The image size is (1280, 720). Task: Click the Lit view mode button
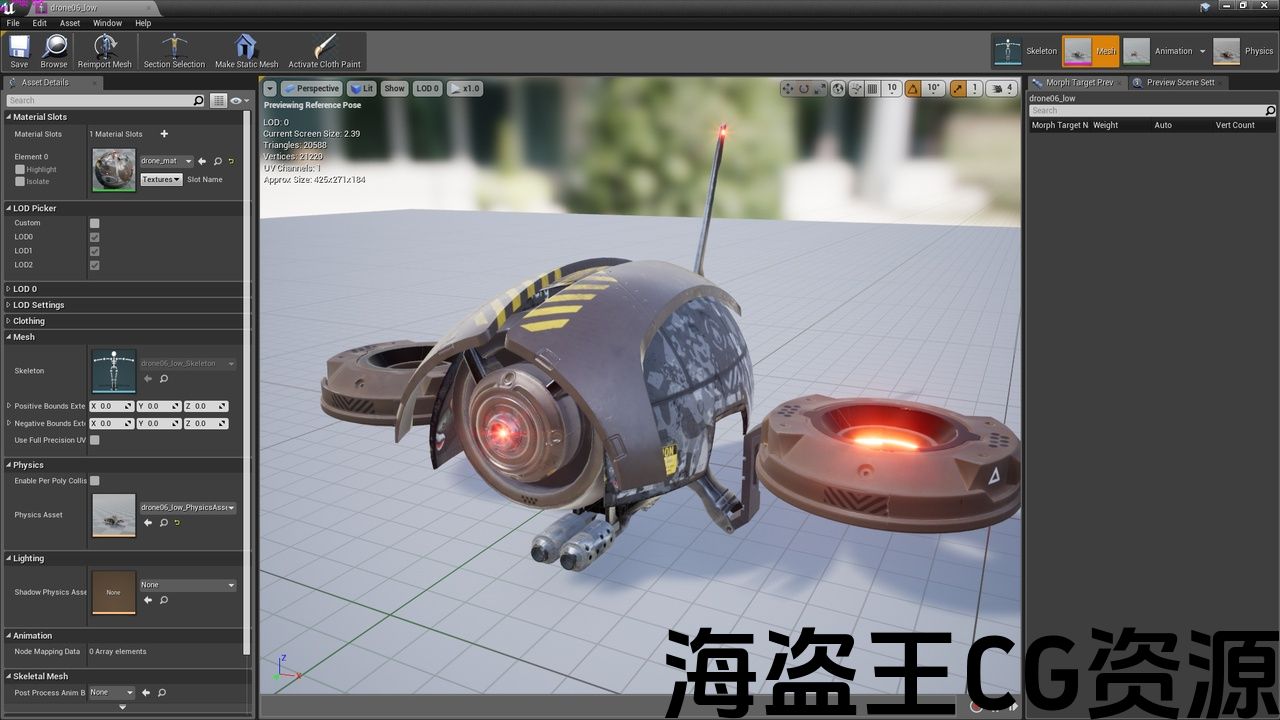pos(361,88)
